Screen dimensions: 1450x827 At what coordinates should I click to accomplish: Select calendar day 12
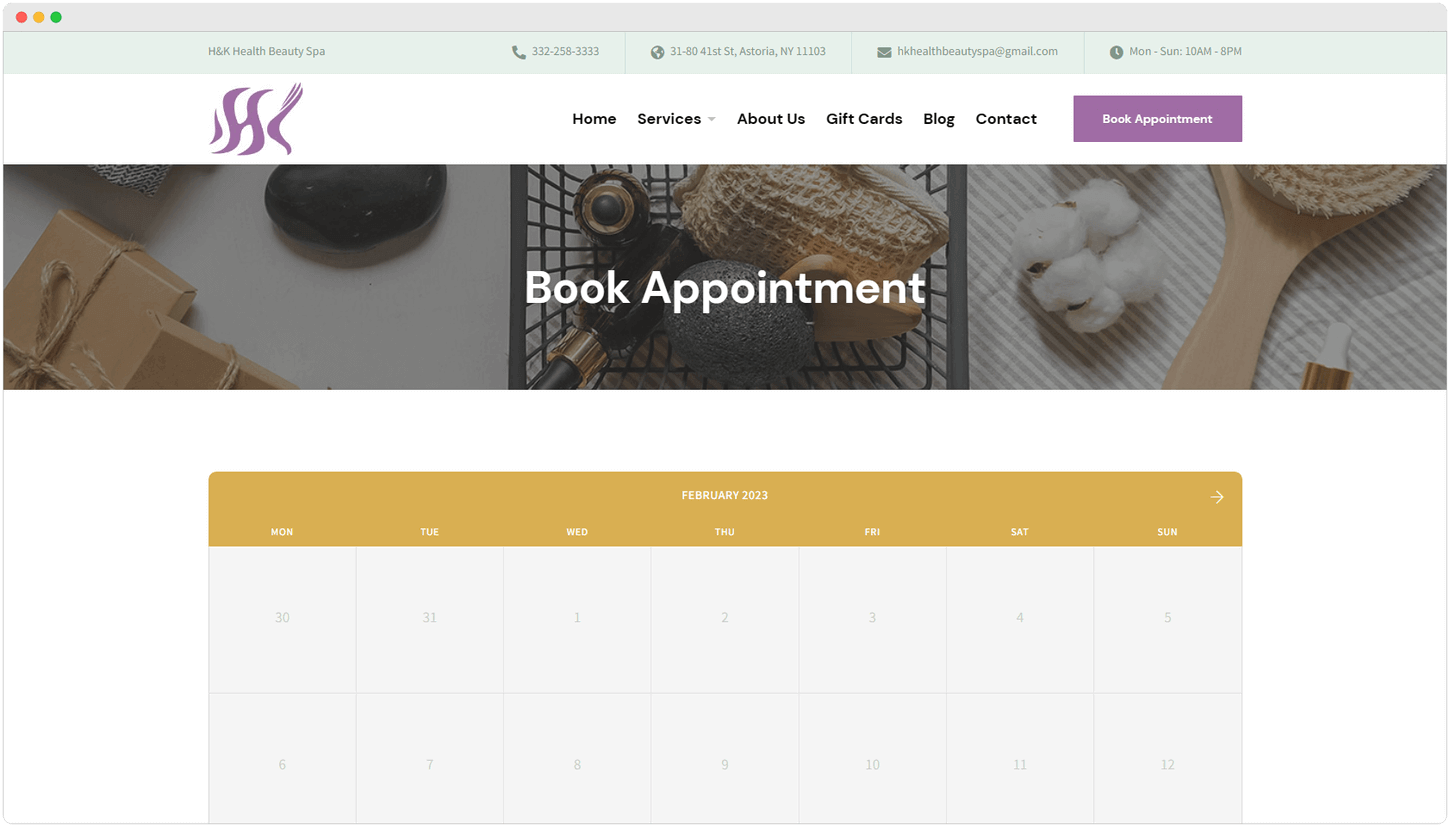click(1167, 759)
